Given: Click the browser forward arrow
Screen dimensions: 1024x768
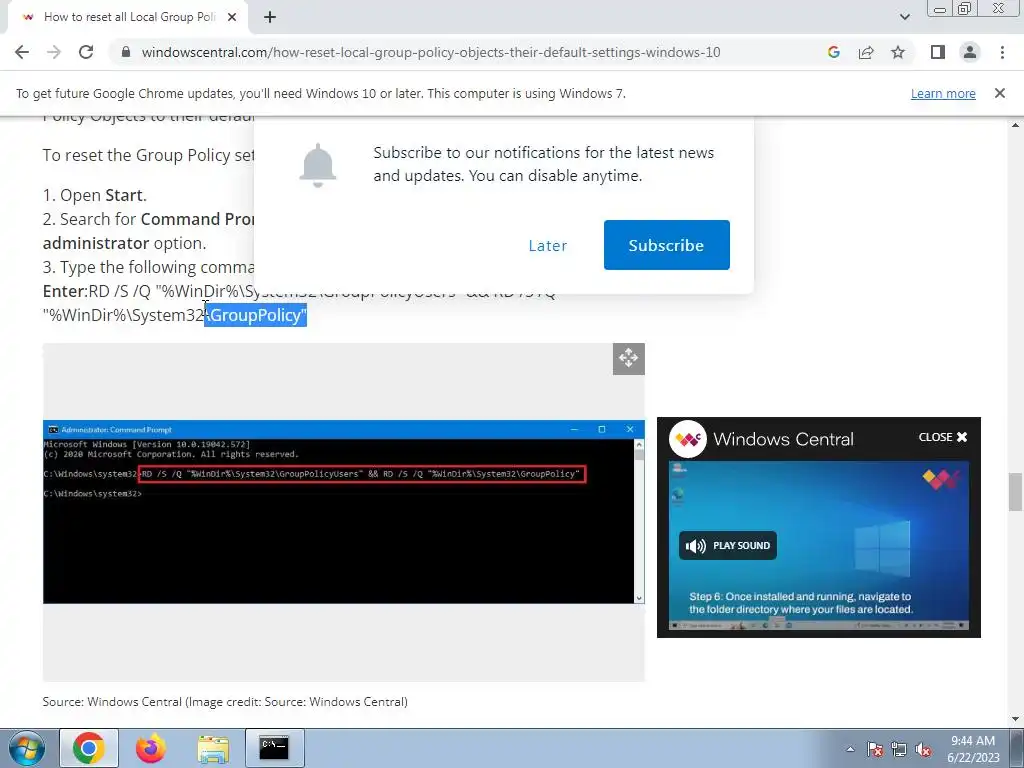Looking at the screenshot, I should [54, 52].
